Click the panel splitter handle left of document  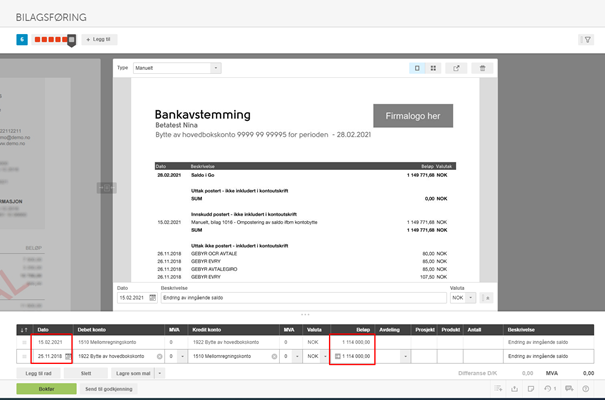tap(107, 188)
